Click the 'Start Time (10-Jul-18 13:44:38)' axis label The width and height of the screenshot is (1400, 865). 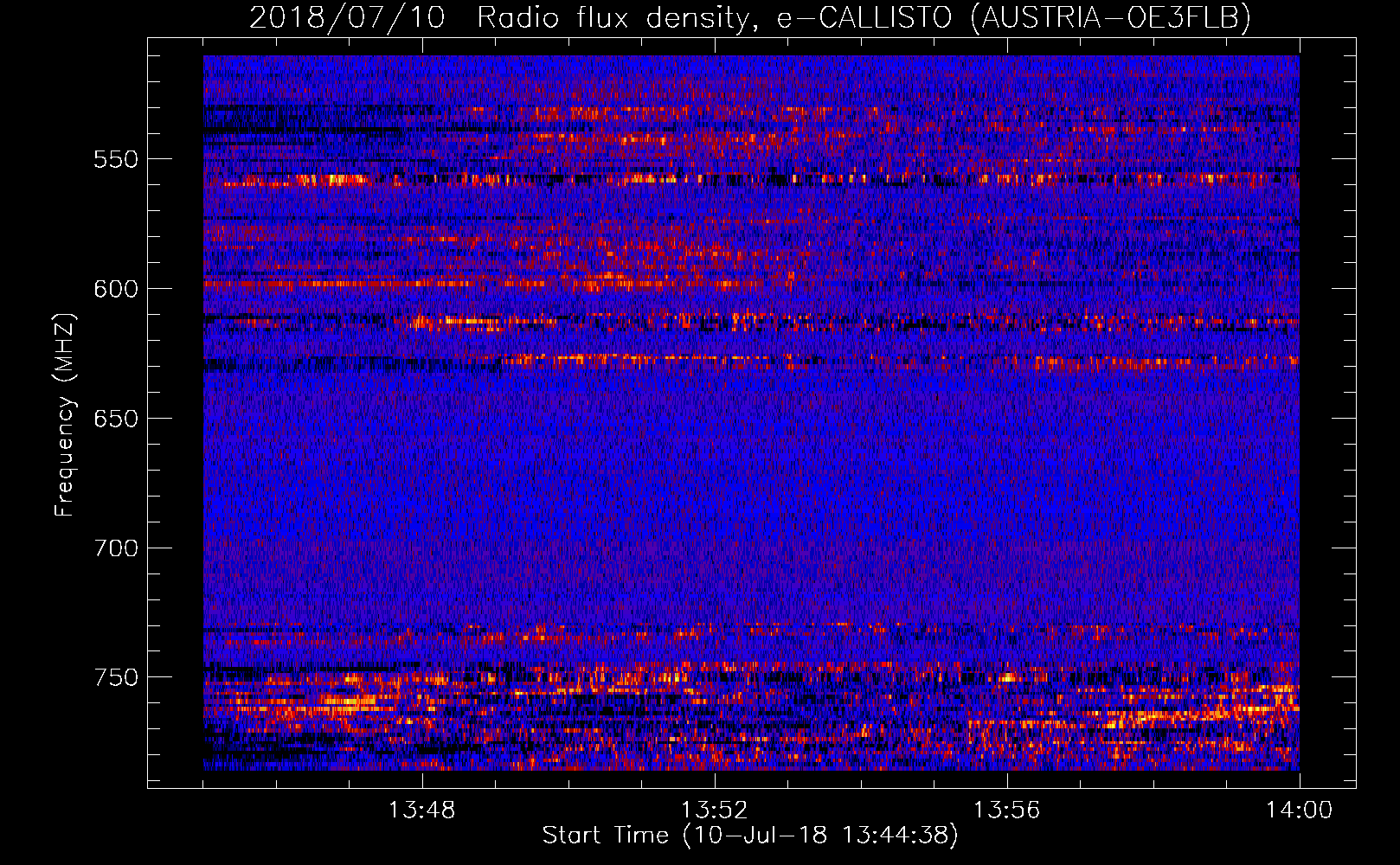(750, 836)
